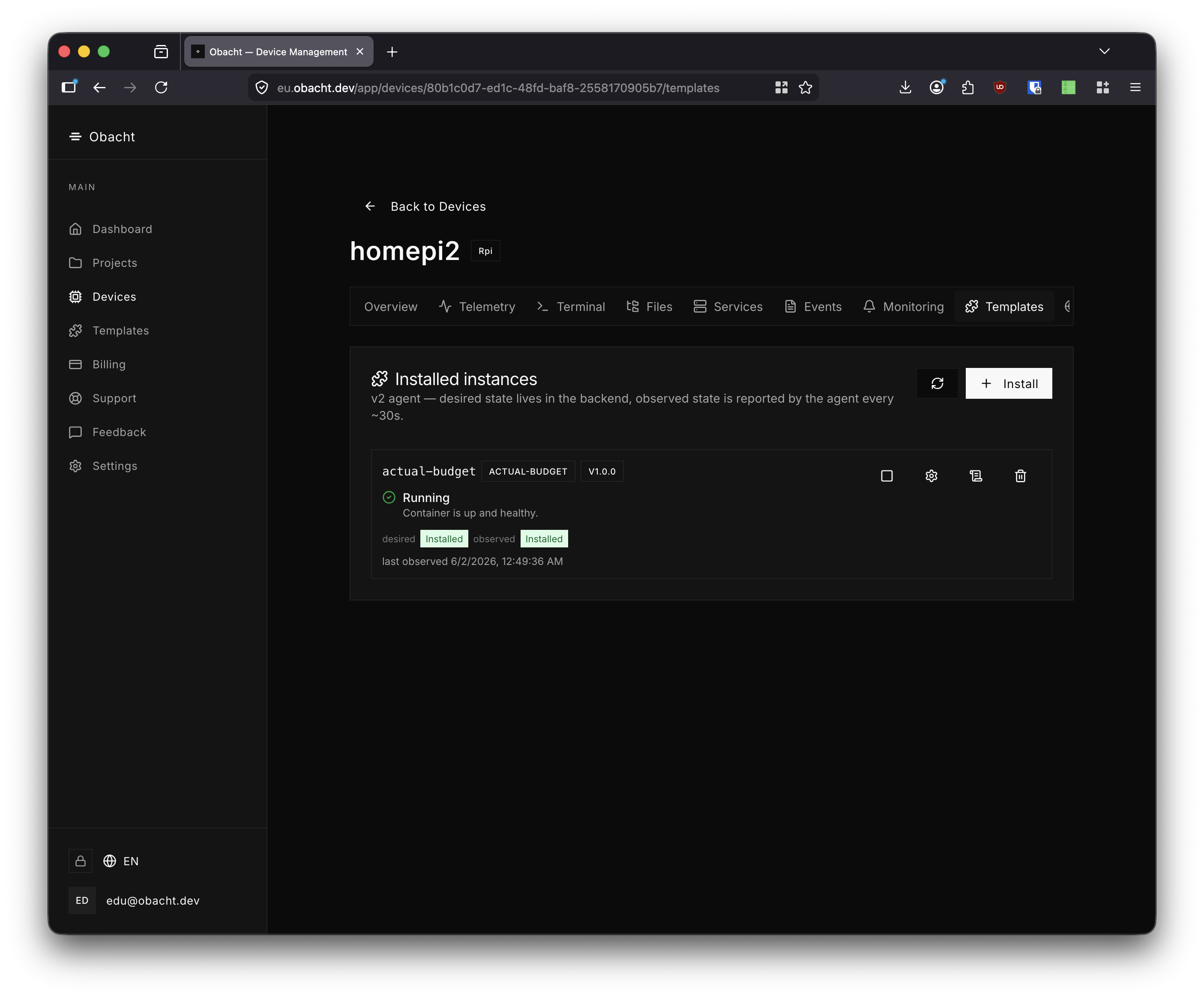
Task: Open uBlock Origin extension icon
Action: point(1000,88)
